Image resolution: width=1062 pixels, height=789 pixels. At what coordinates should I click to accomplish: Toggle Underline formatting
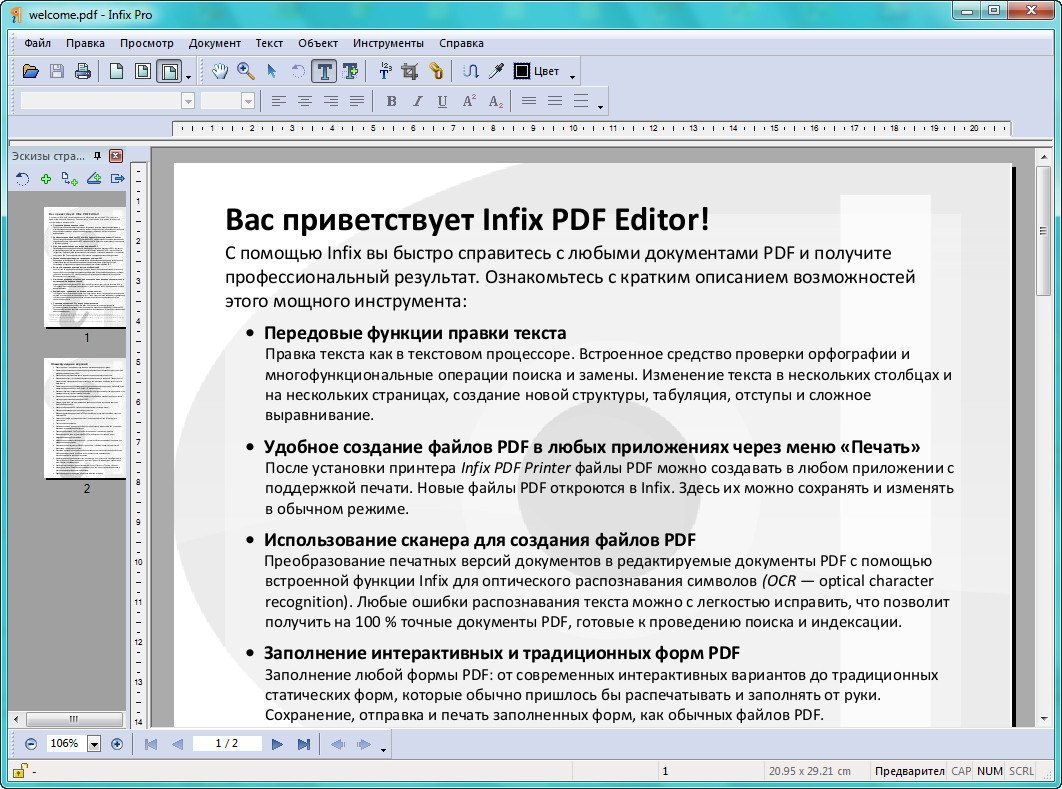(x=442, y=101)
